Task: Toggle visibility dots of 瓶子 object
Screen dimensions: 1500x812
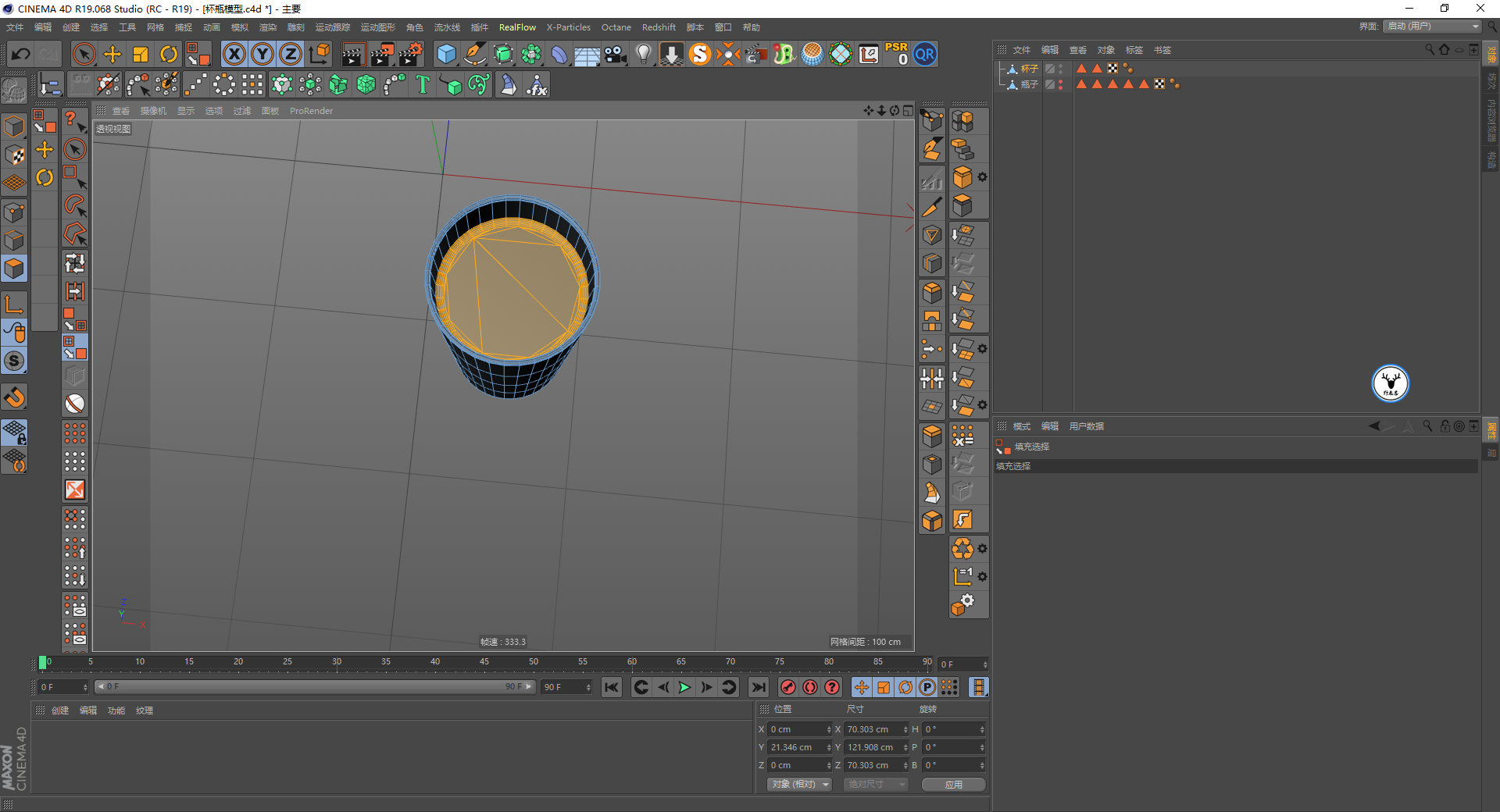Action: point(1060,84)
